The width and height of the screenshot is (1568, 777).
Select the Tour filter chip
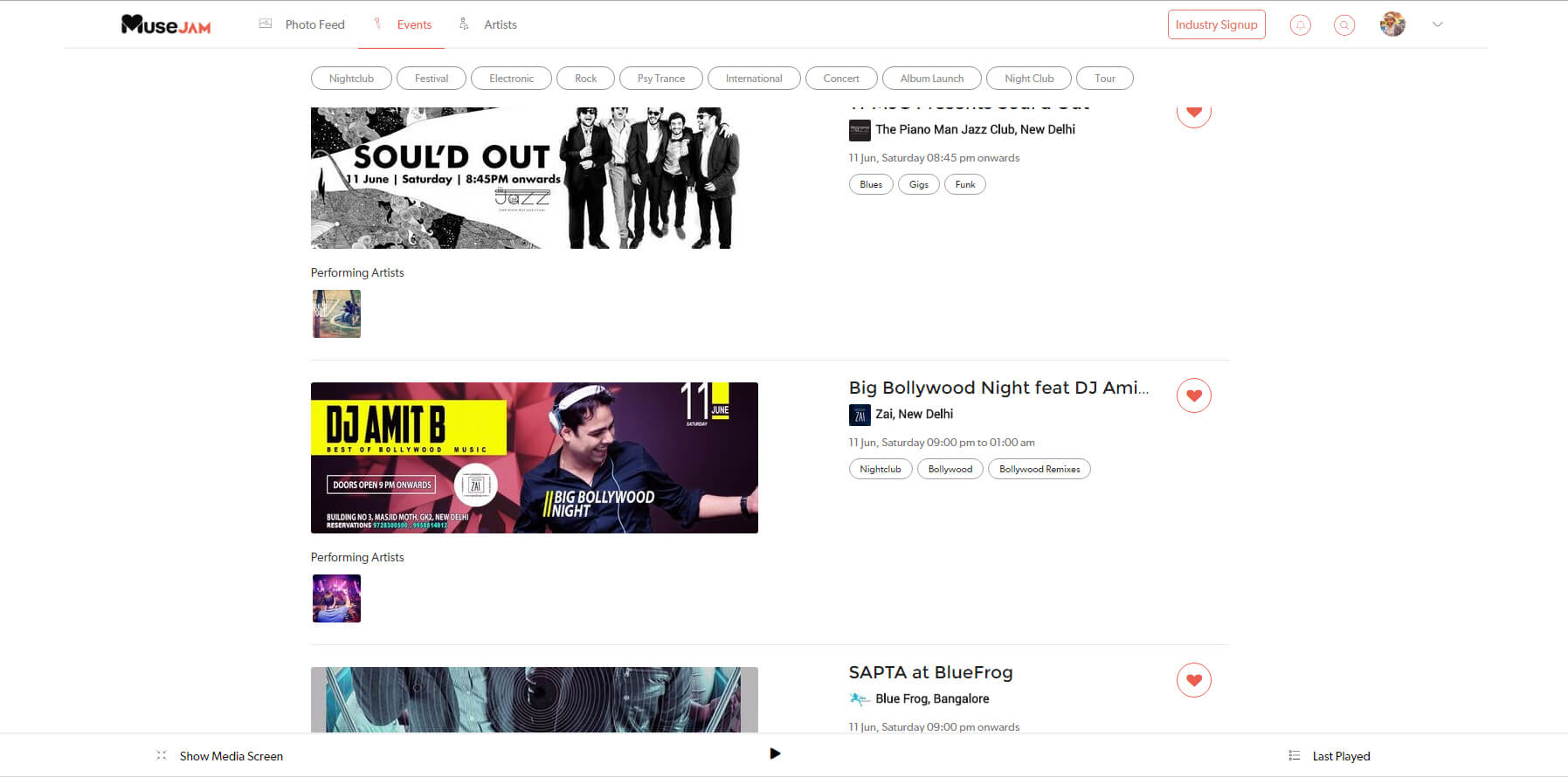tap(1105, 79)
